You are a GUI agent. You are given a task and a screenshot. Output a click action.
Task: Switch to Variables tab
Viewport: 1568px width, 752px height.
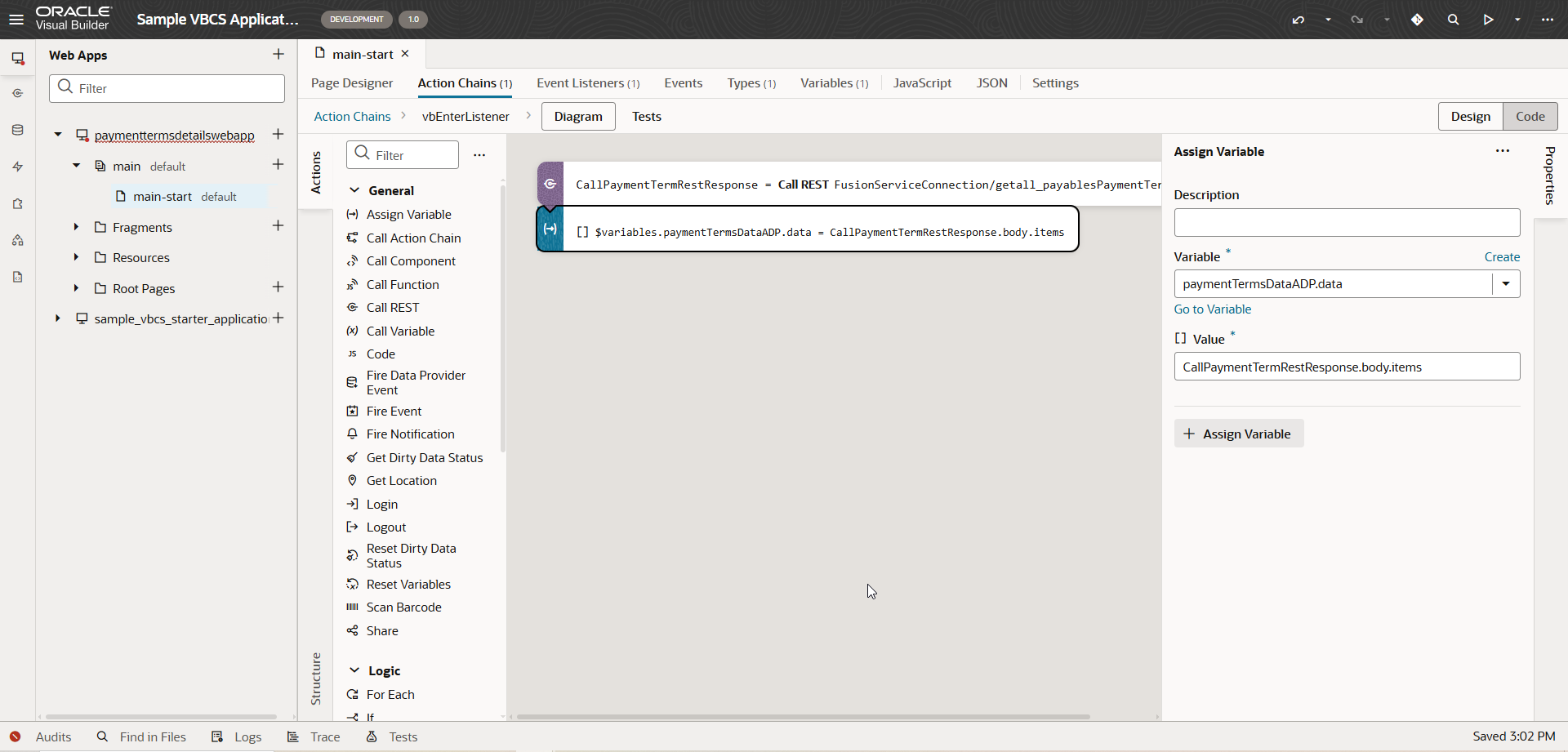(x=834, y=83)
